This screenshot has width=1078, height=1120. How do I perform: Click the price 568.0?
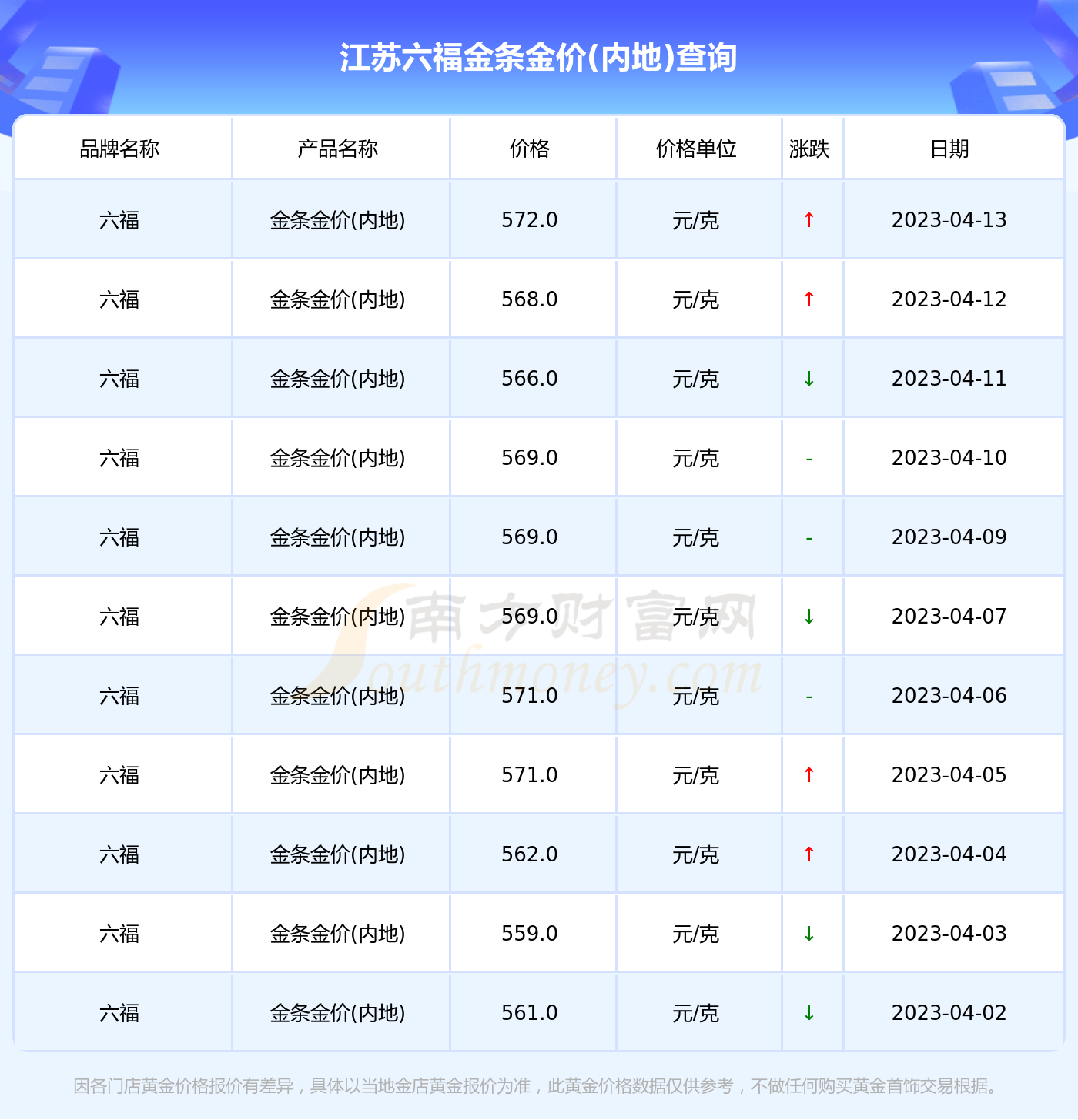point(530,299)
